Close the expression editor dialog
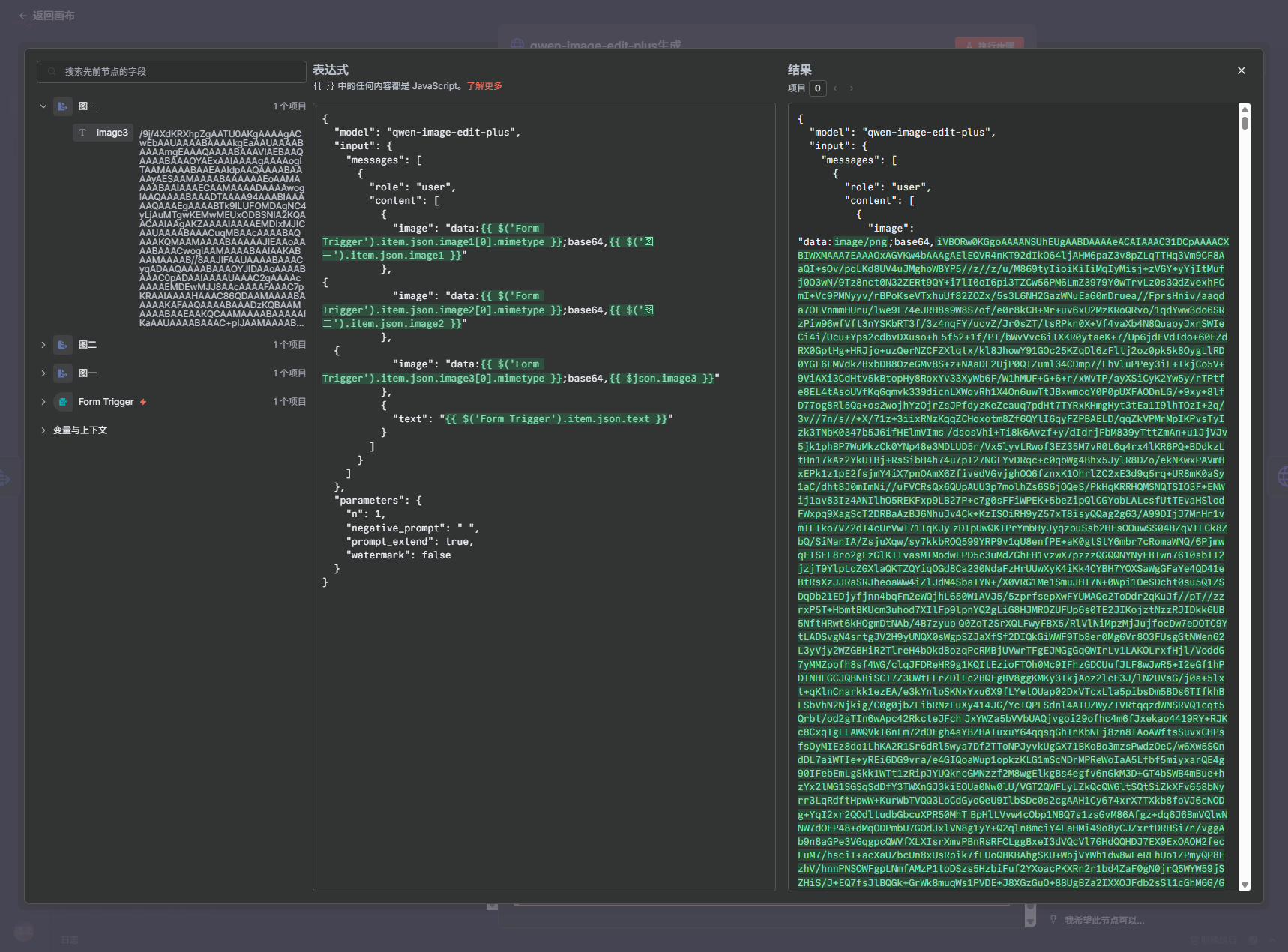The width and height of the screenshot is (1288, 952). coord(1242,70)
